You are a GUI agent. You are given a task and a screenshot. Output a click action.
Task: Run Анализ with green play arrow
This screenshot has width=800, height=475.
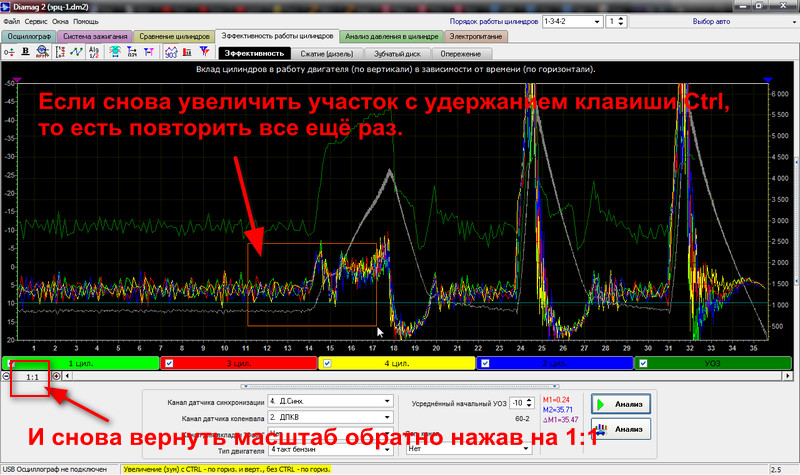pos(620,404)
